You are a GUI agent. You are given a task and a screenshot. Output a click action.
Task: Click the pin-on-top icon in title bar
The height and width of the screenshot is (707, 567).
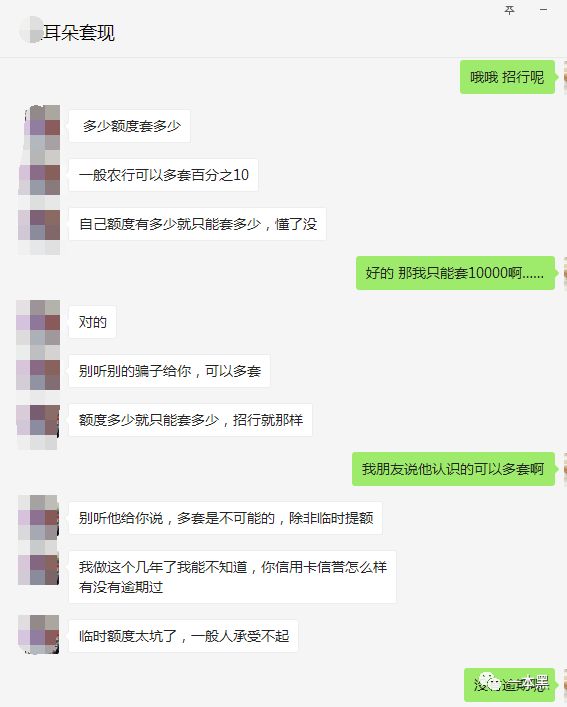point(509,10)
